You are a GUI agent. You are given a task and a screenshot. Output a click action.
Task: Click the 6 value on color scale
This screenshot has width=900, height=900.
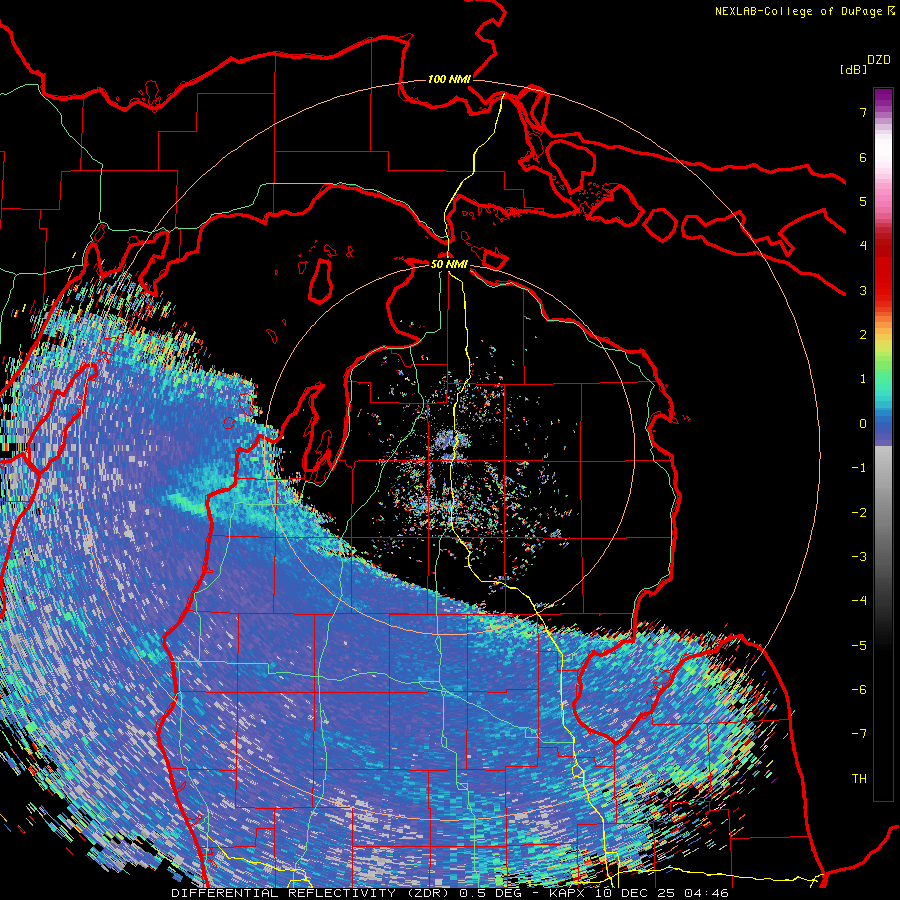coord(863,157)
